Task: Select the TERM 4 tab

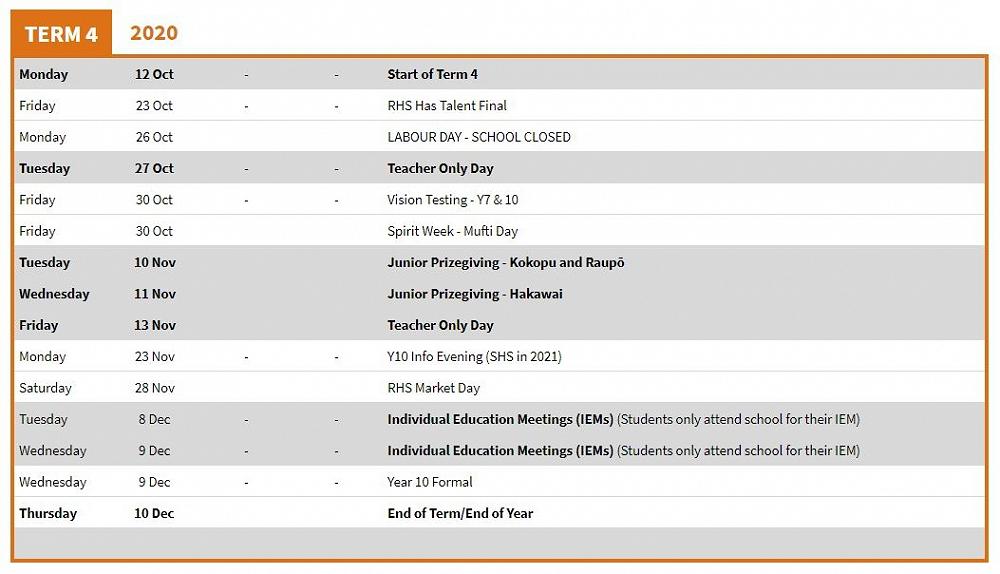Action: pos(61,34)
